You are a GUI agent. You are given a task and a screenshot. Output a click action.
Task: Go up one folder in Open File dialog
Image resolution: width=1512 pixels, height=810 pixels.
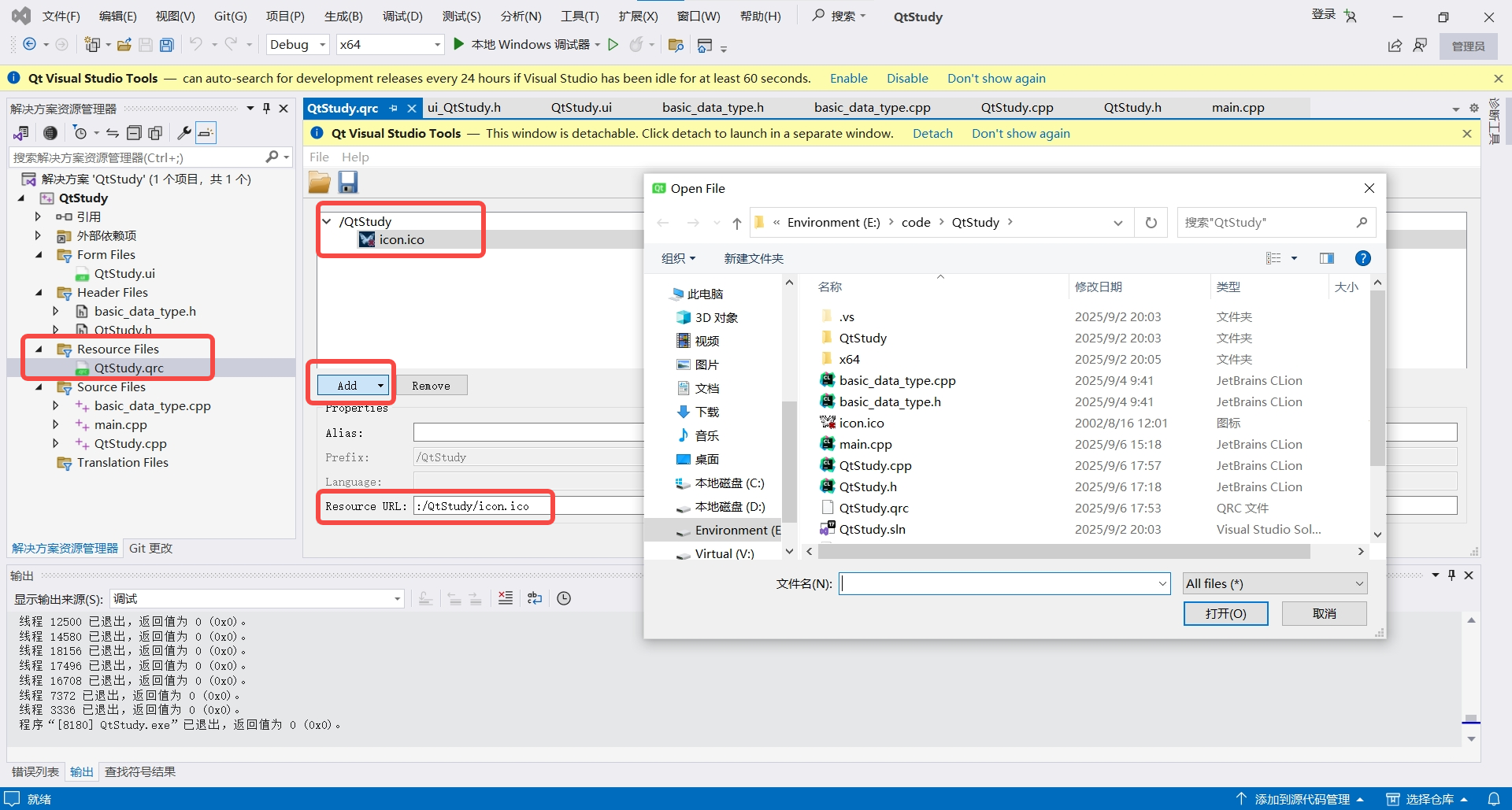(736, 223)
